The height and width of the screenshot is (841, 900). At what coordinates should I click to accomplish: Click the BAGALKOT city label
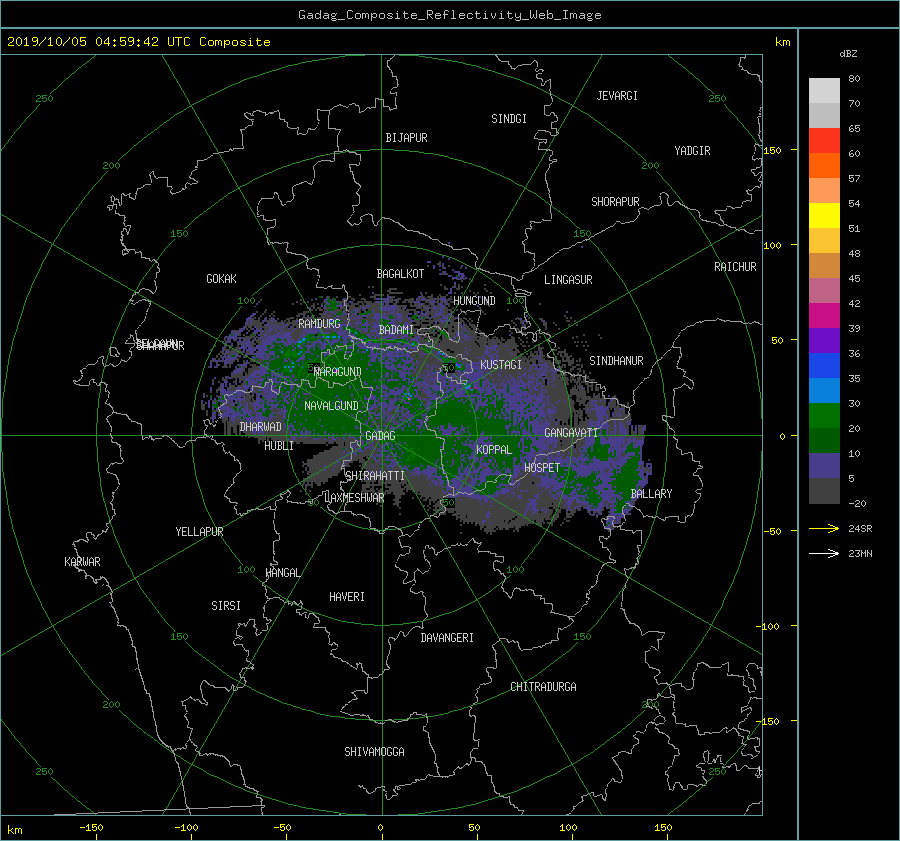pos(400,274)
